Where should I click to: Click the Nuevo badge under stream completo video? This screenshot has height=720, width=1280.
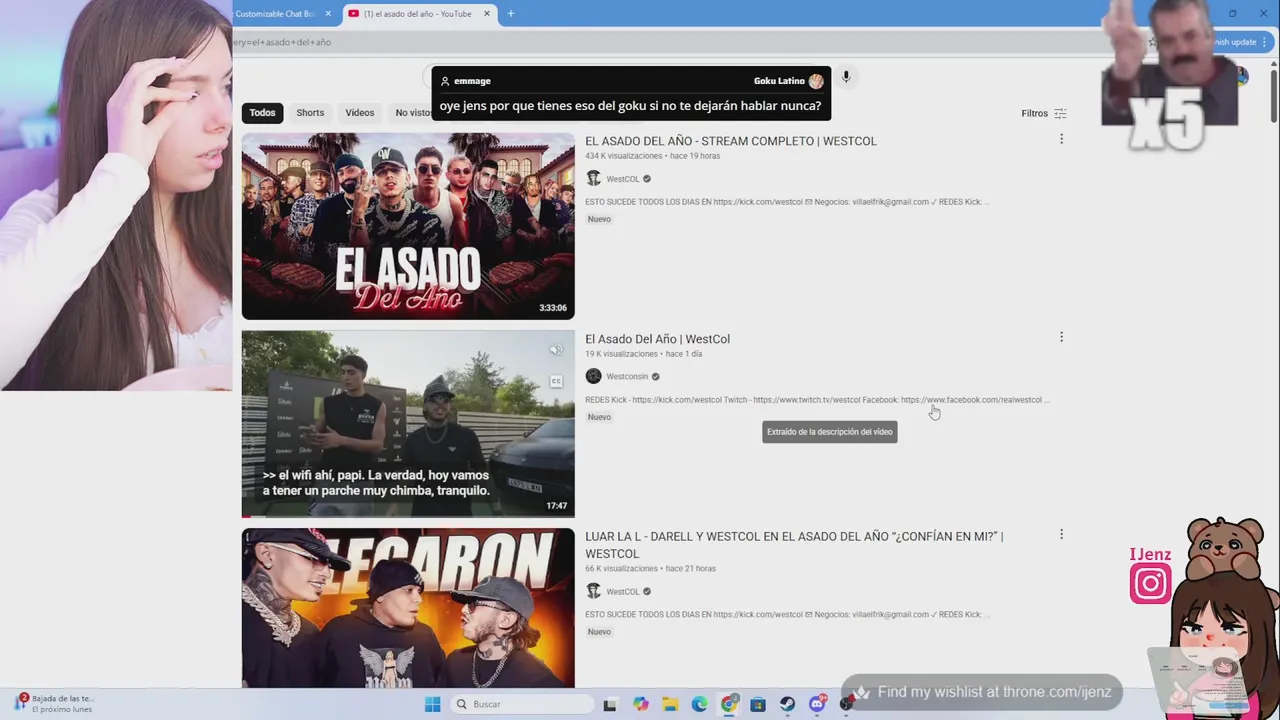pos(599,219)
